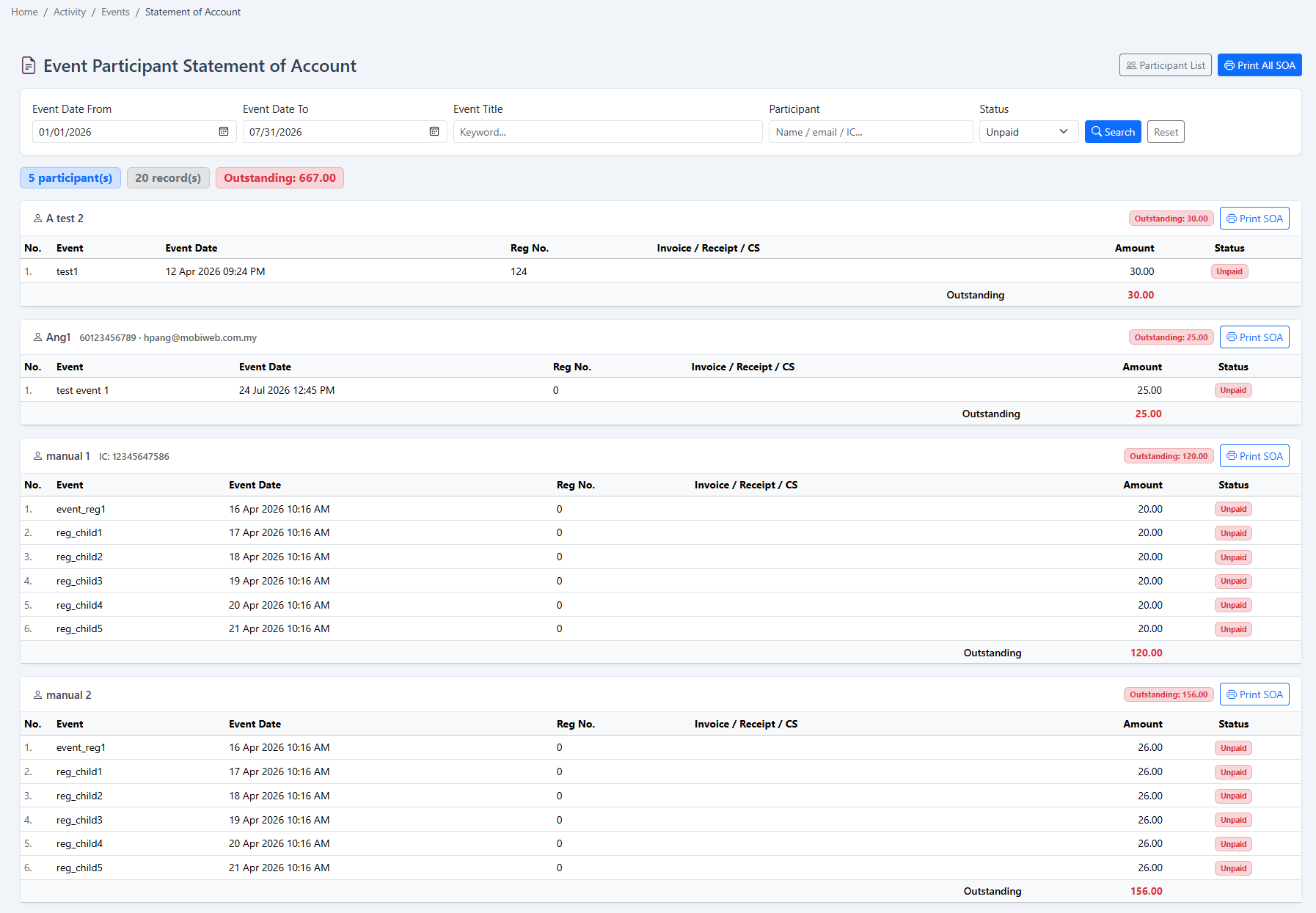
Task: Click the Event Date To field
Action: [345, 132]
